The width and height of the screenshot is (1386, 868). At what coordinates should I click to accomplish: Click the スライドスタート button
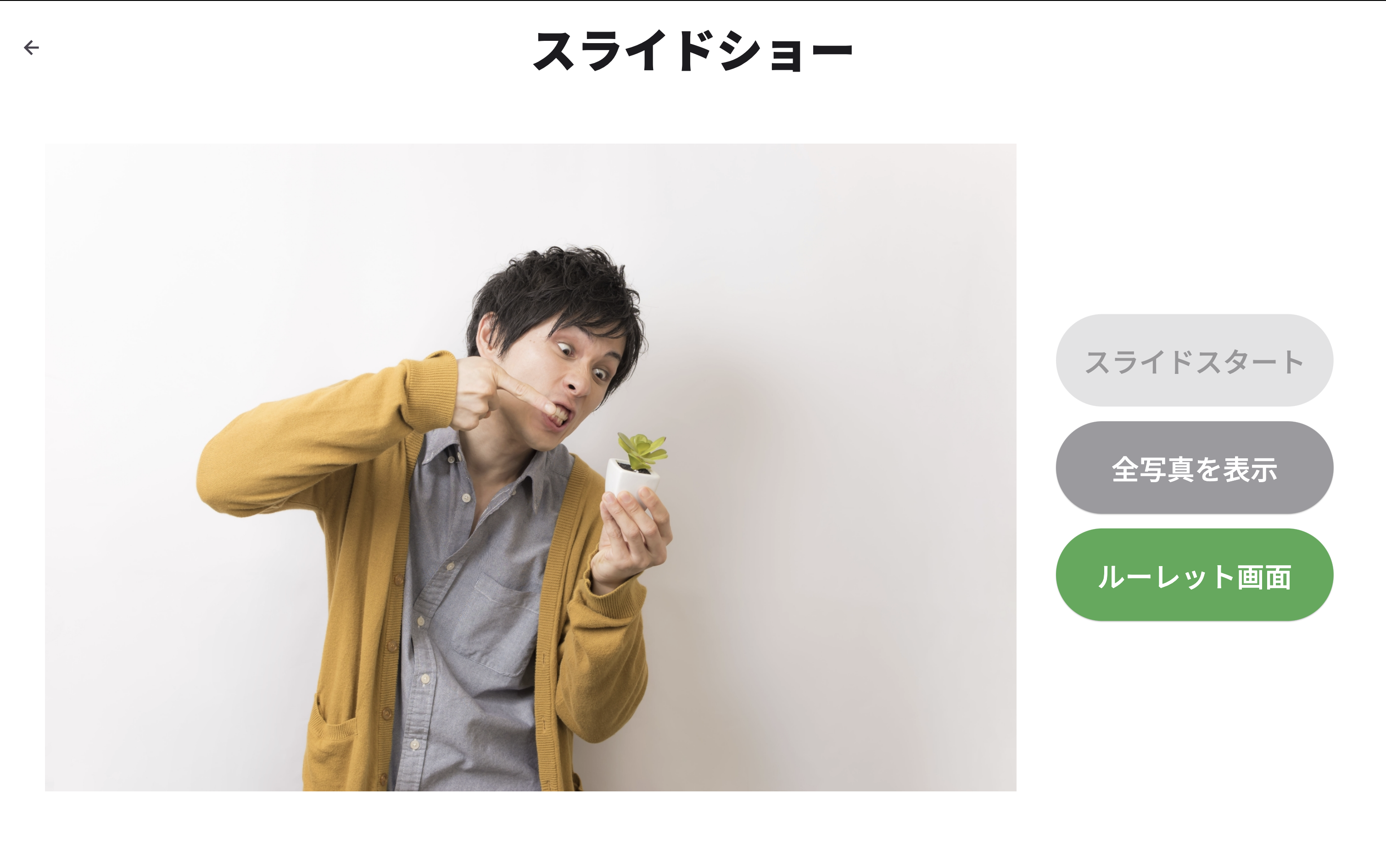[1194, 360]
